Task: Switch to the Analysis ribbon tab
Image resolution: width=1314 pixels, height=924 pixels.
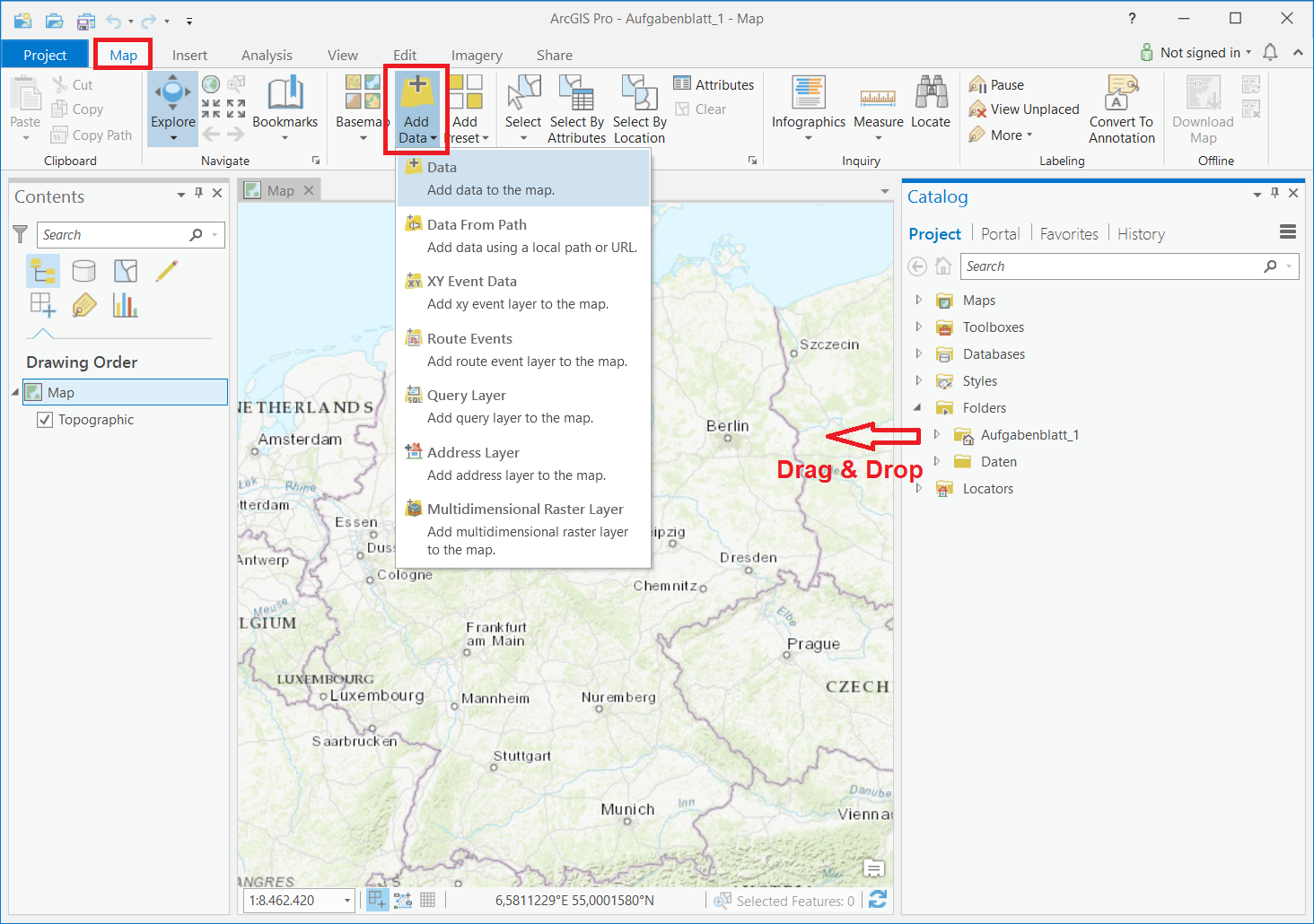Action: coord(267,56)
